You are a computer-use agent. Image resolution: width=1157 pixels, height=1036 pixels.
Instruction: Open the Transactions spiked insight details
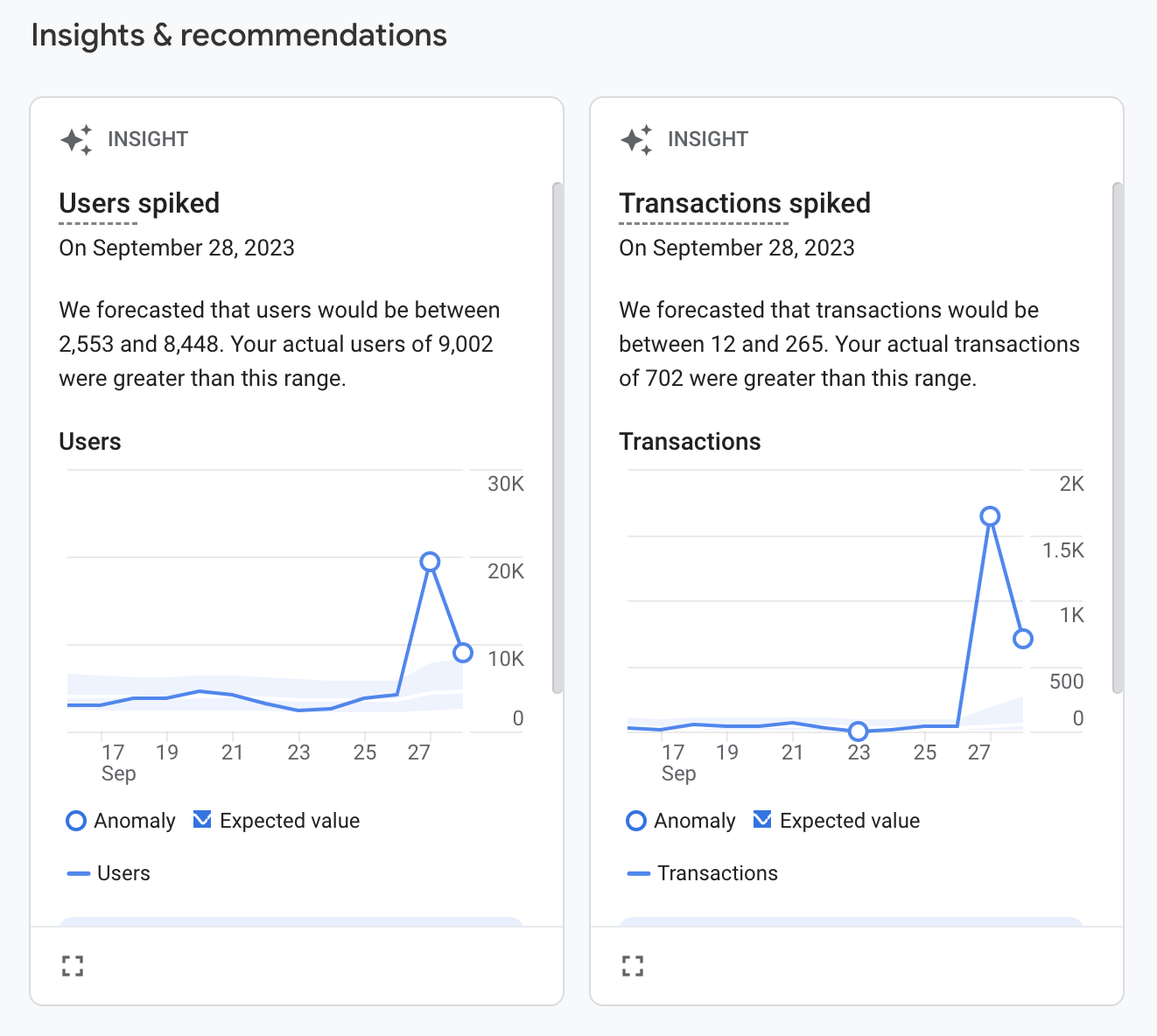tap(745, 203)
